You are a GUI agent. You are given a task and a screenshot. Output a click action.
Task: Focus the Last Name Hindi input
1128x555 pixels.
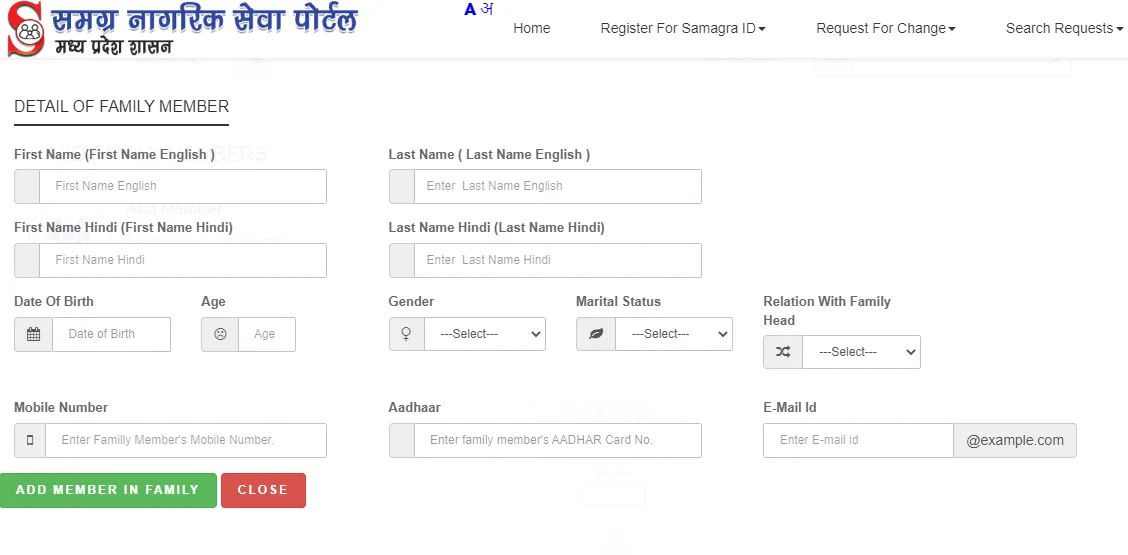point(558,261)
